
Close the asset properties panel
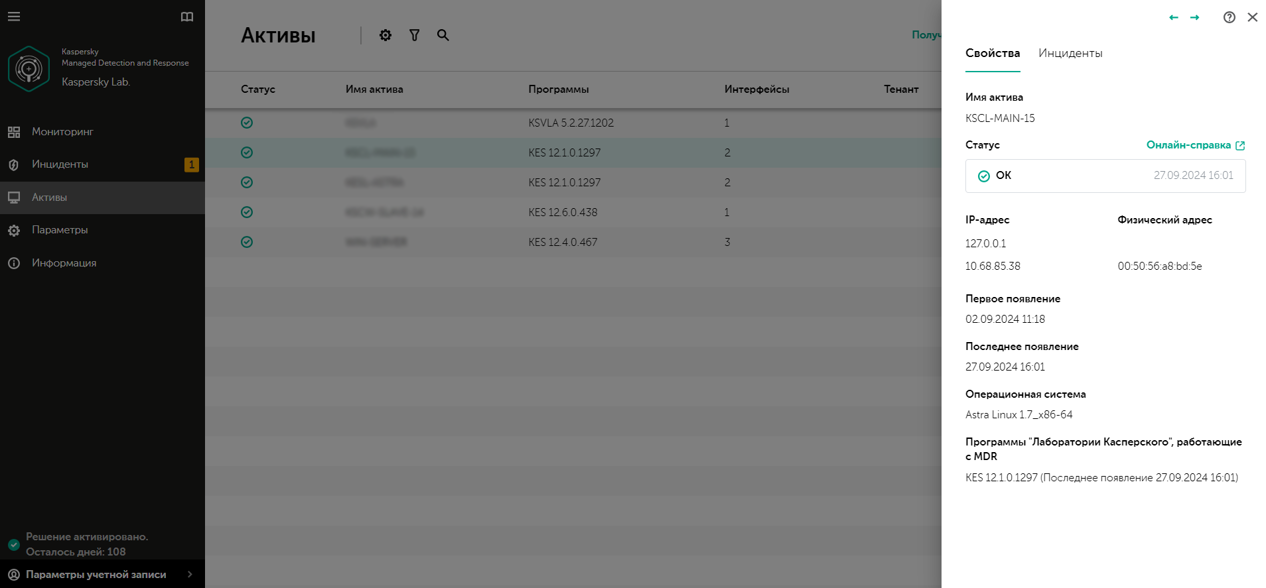(x=1252, y=17)
